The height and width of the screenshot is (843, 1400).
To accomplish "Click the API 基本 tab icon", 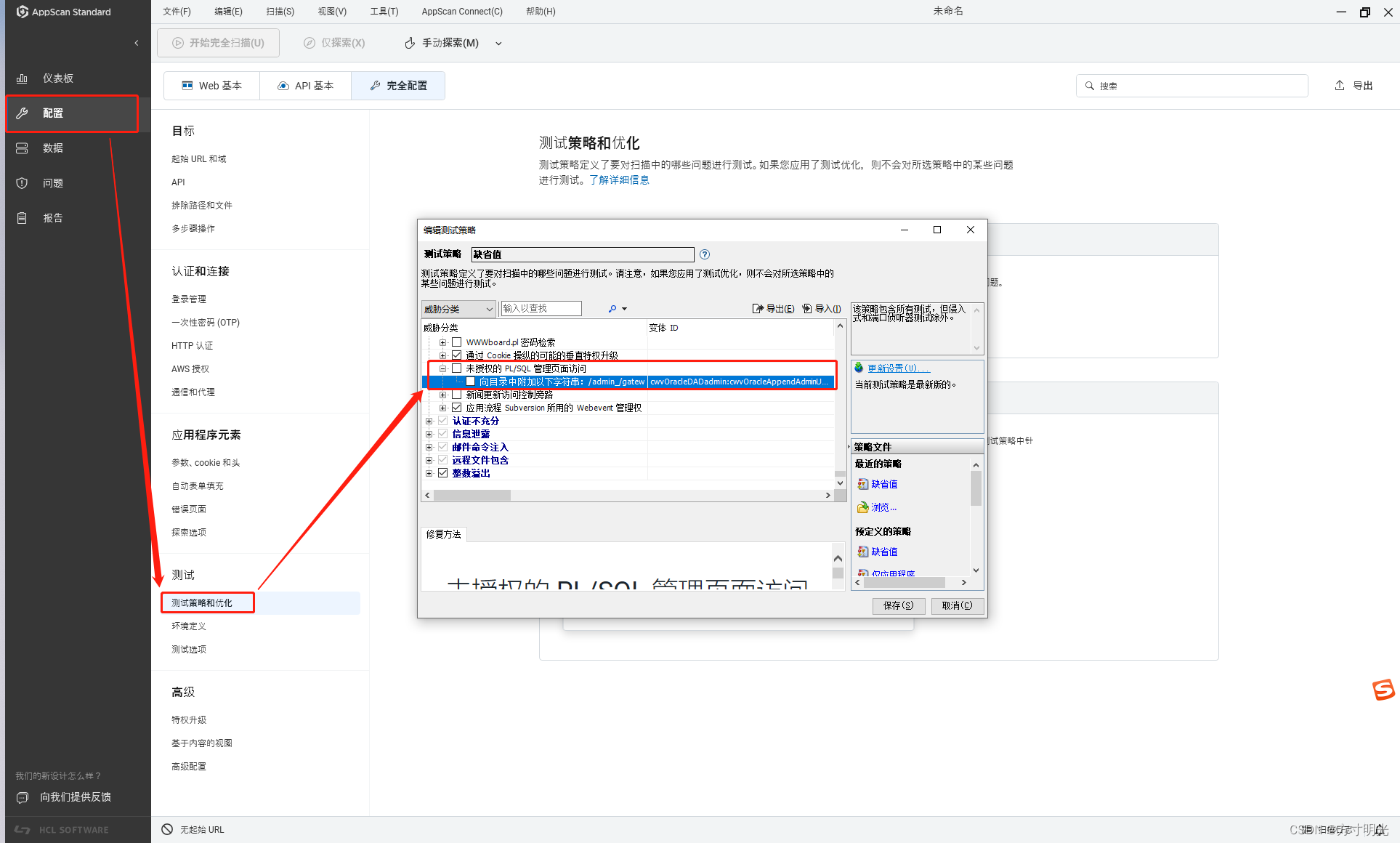I will (x=283, y=86).
